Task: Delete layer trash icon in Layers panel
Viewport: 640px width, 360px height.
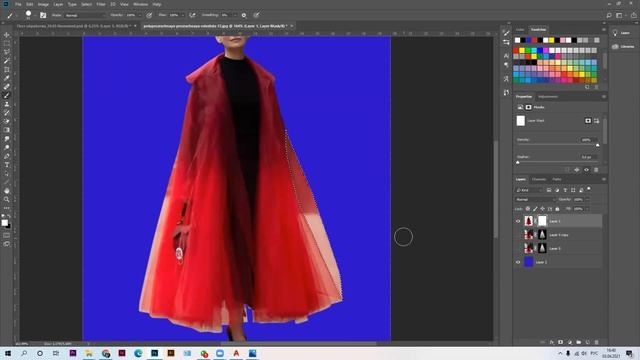Action: pos(596,342)
